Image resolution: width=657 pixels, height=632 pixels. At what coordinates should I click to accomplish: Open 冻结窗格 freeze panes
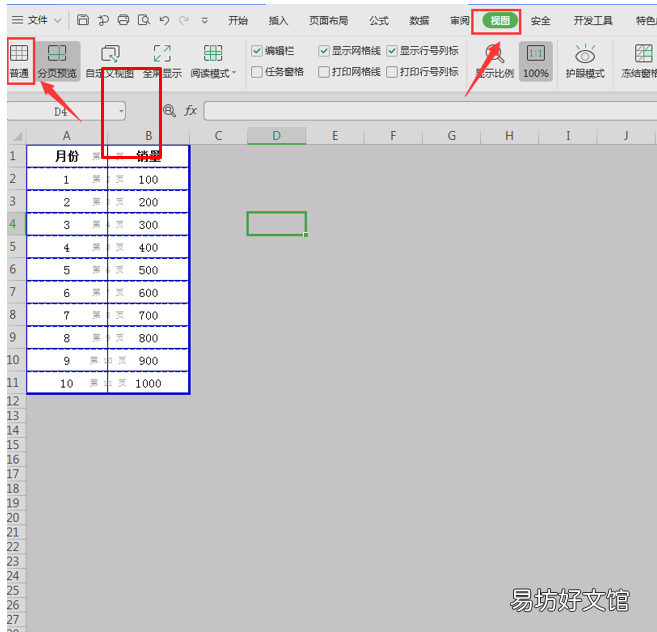(640, 62)
